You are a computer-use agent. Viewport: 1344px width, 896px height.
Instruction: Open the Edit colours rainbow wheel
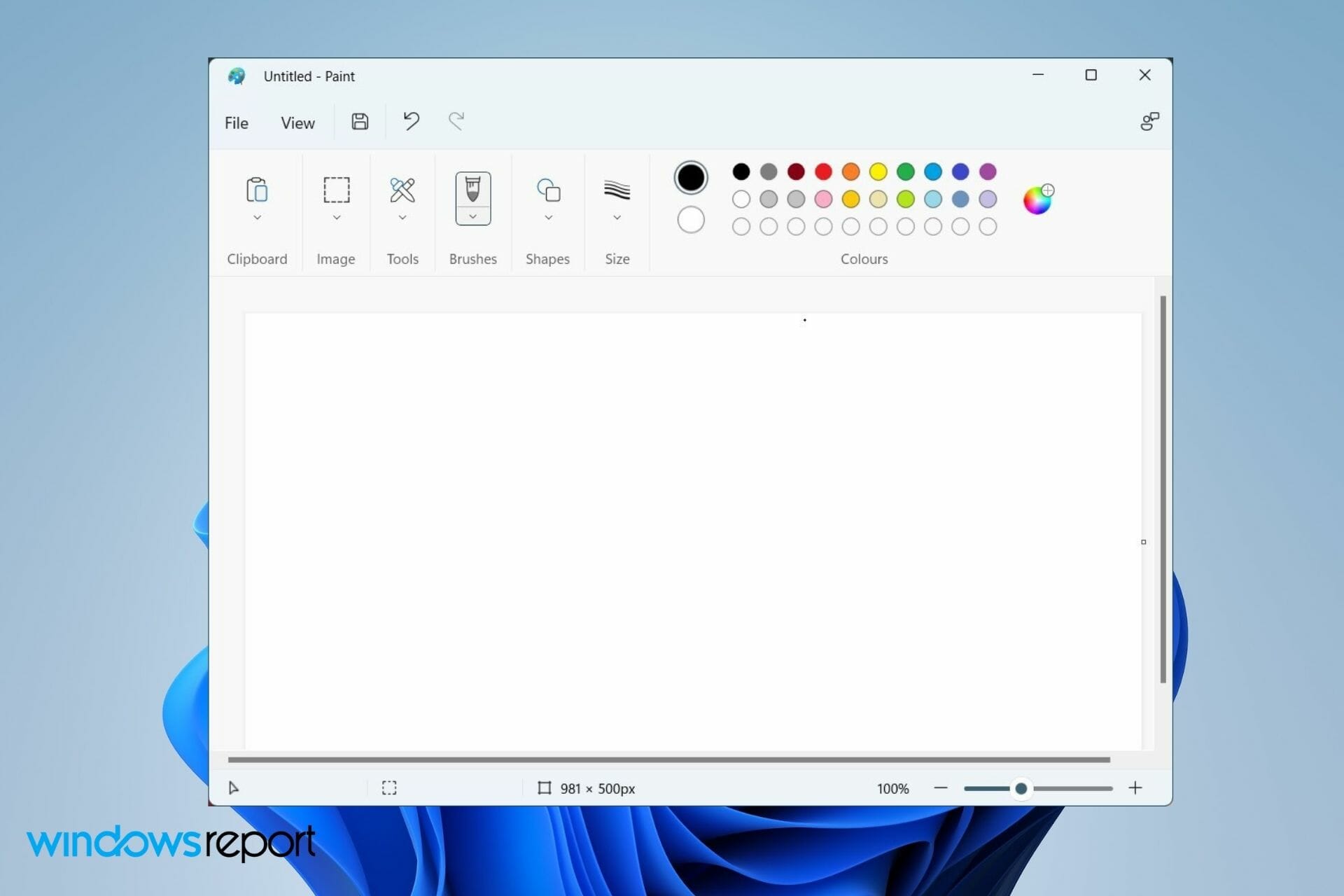tap(1037, 200)
